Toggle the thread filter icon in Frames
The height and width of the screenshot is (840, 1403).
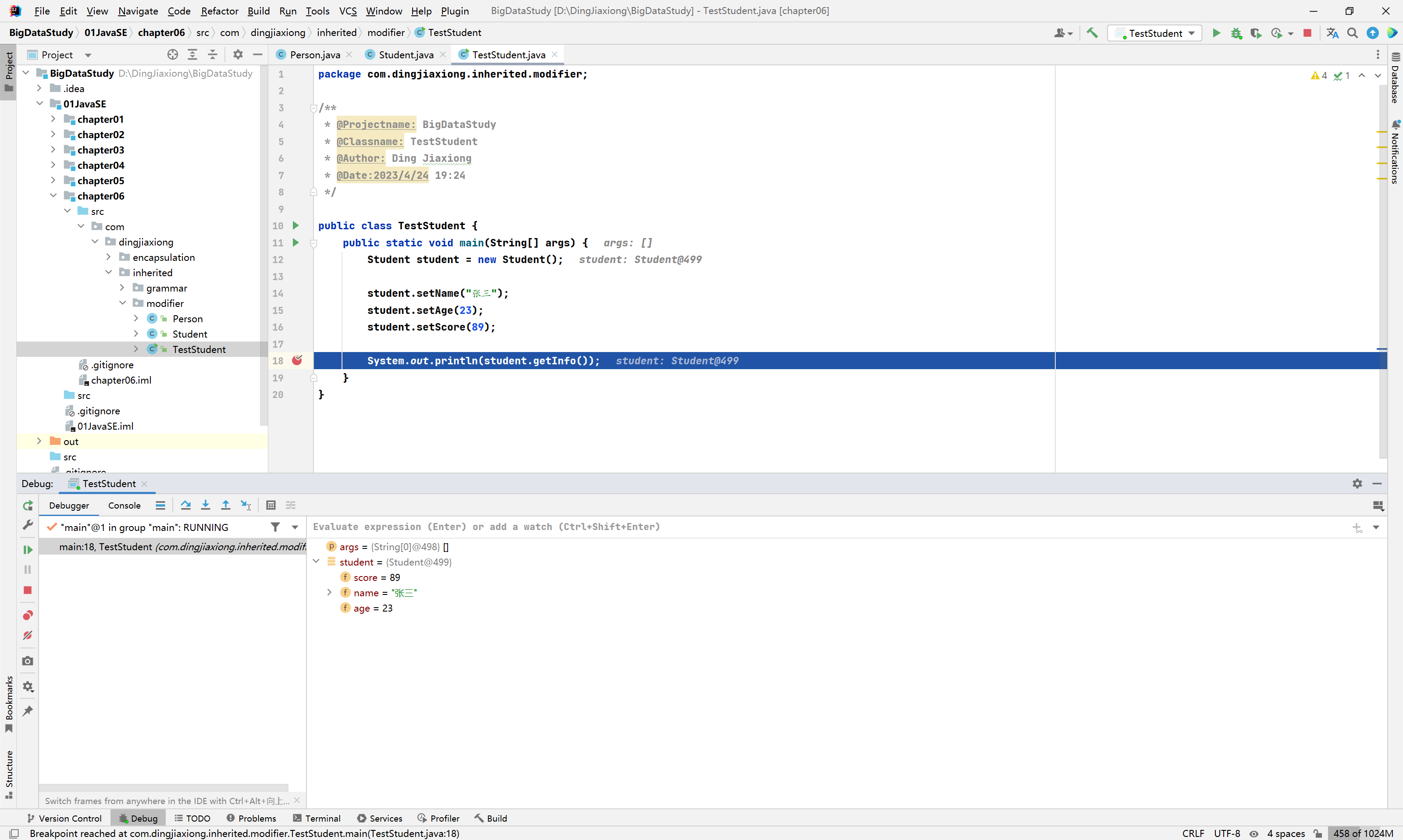275,527
